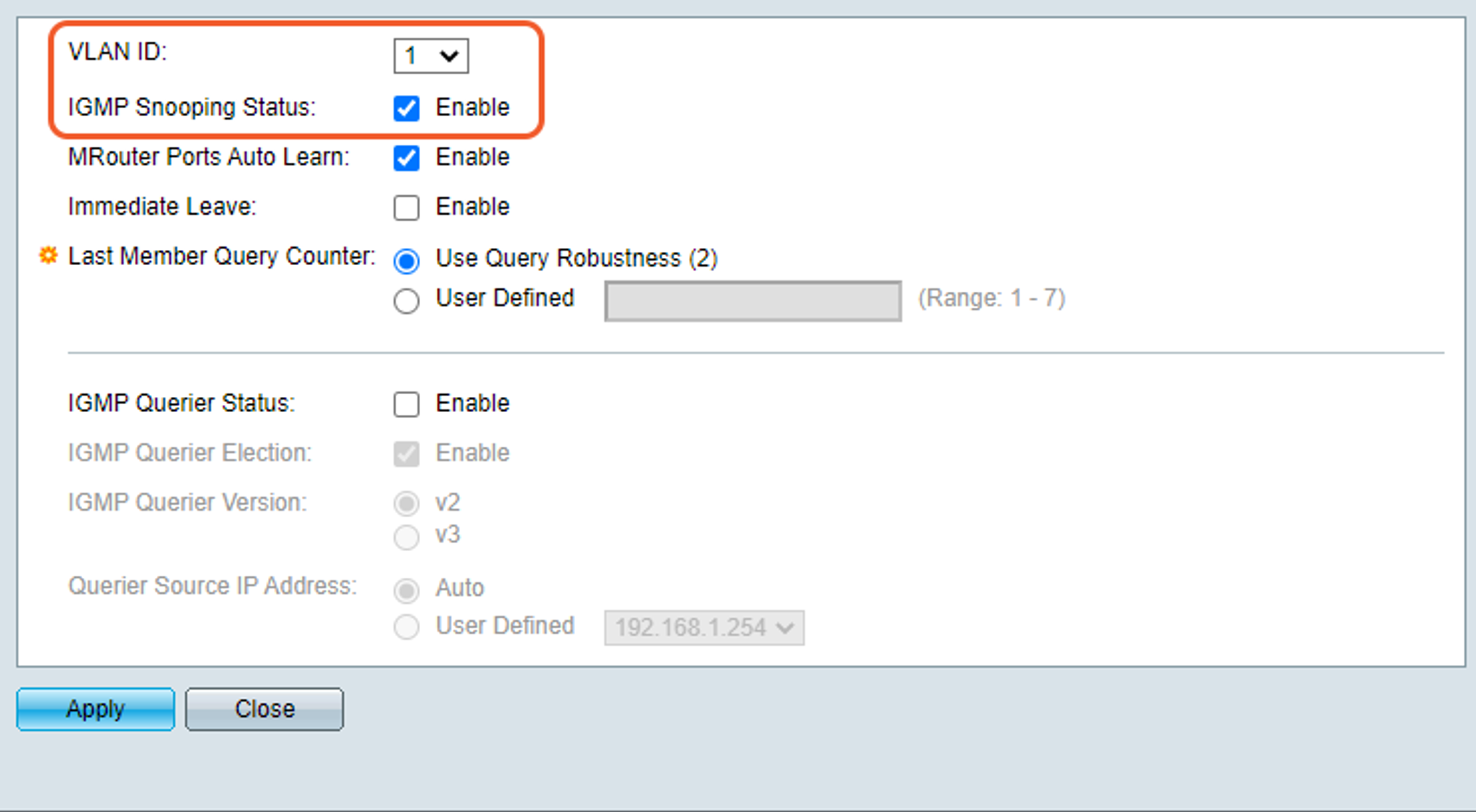Select Auto Querier Source IP Address
This screenshot has height=812, width=1476.
406,590
